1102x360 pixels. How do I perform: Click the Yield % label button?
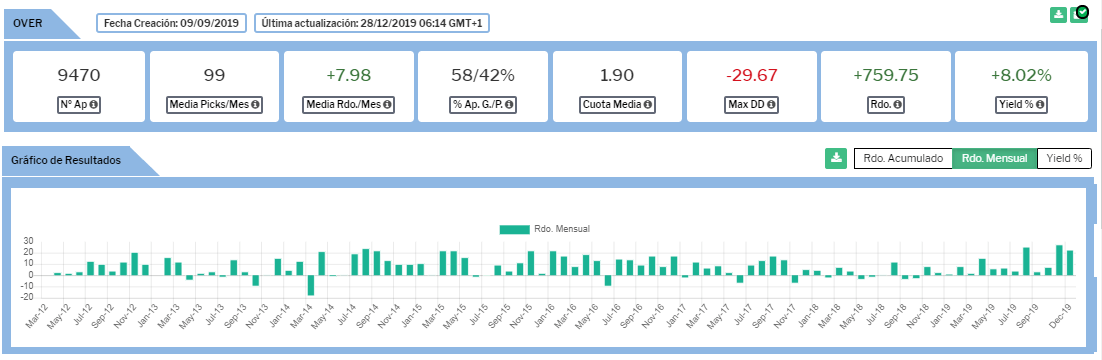click(x=1020, y=105)
